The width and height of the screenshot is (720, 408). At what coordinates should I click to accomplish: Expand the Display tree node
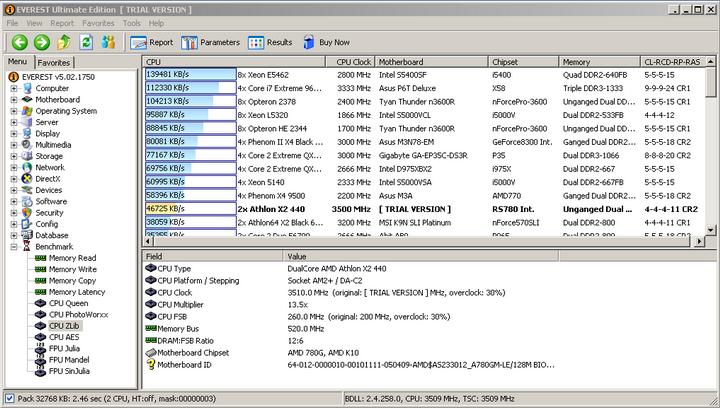point(14,134)
